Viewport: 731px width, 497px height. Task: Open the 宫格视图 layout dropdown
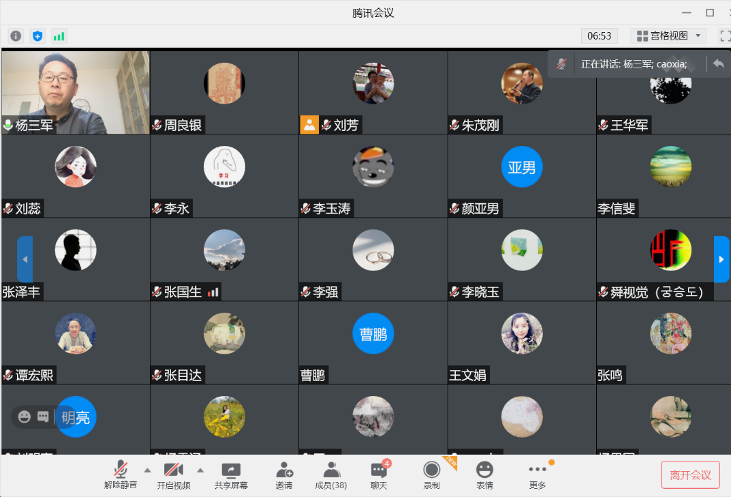[x=670, y=35]
